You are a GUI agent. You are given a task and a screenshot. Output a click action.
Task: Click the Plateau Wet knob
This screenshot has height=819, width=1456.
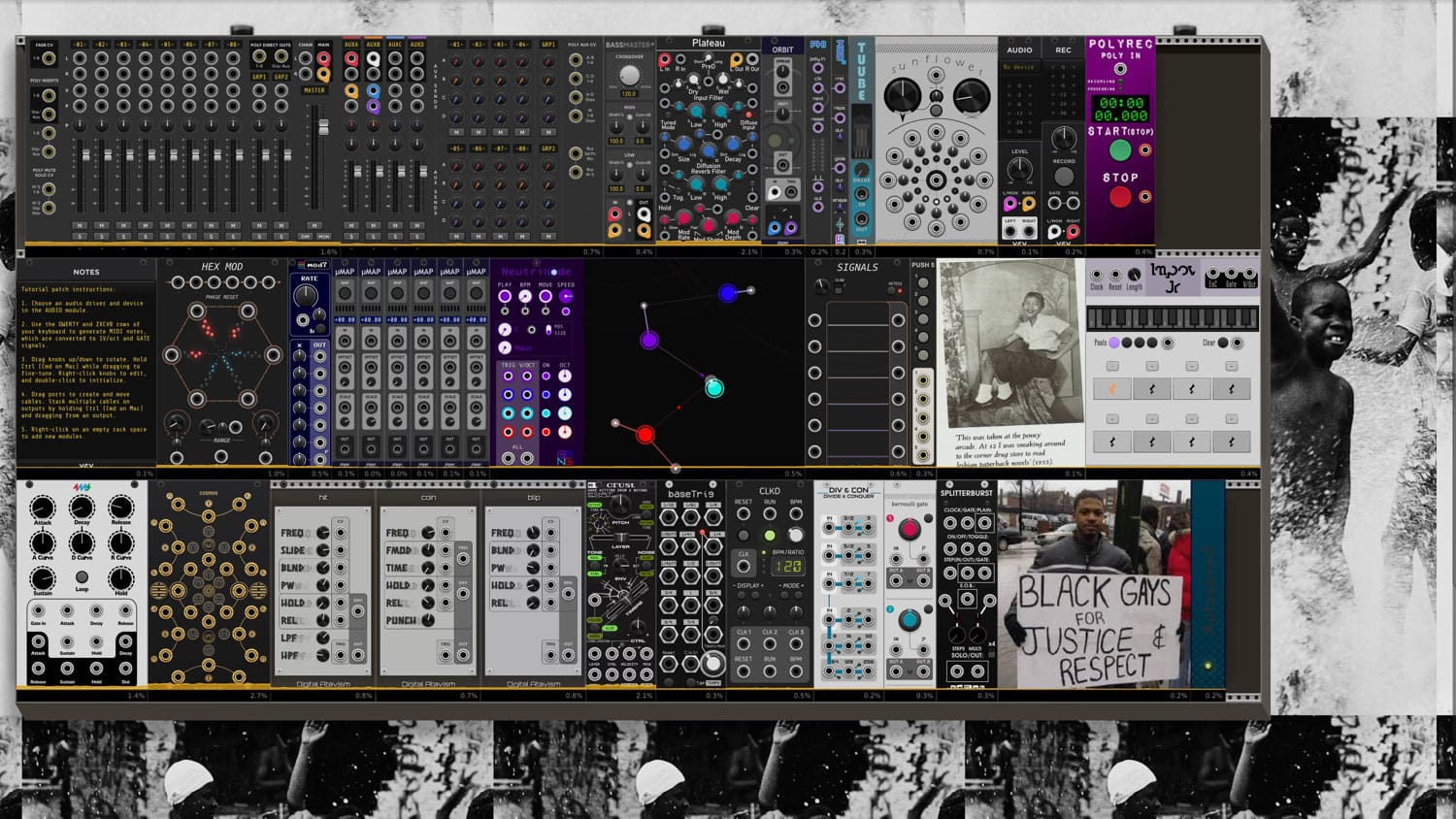tap(723, 82)
